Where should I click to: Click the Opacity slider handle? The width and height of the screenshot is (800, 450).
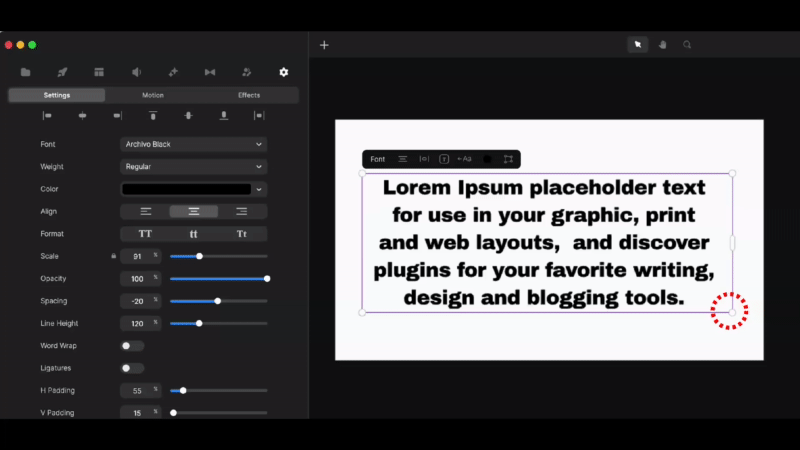point(267,279)
